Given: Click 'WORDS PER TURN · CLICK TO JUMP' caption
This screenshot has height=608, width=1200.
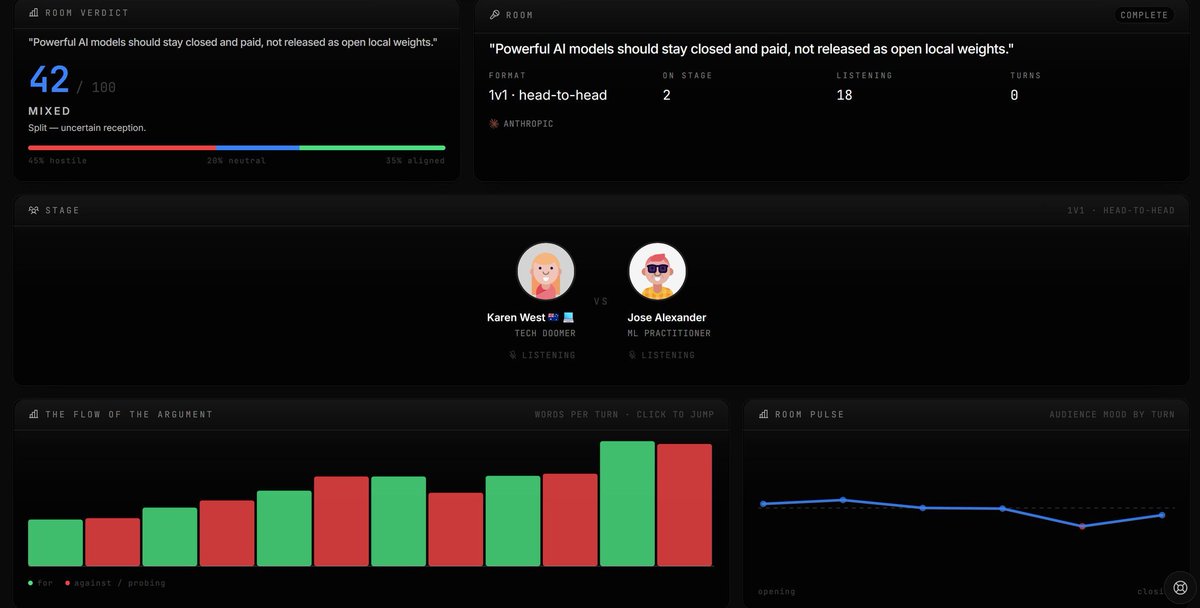Looking at the screenshot, I should (x=627, y=414).
